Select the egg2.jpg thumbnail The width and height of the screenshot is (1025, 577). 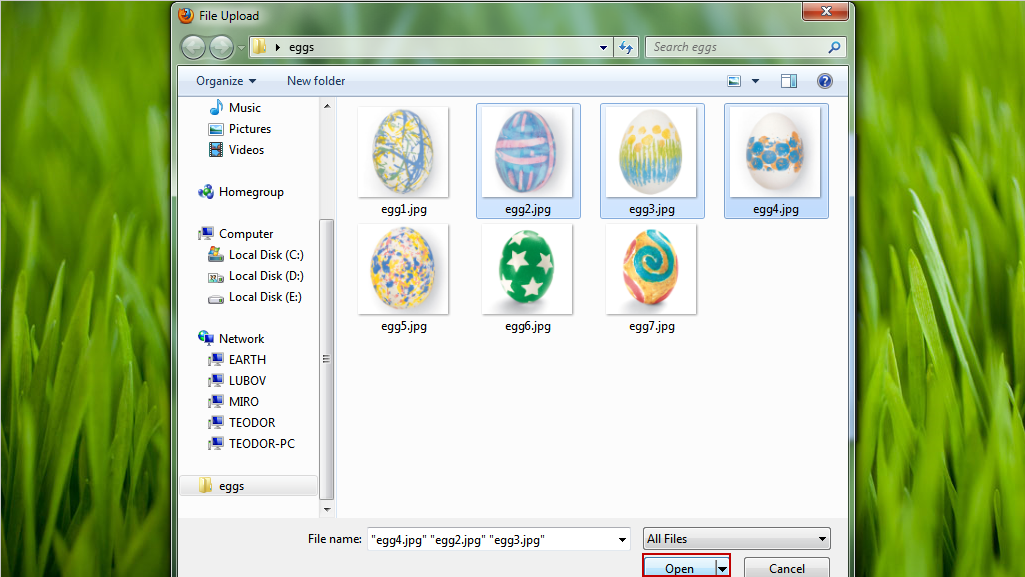pos(527,152)
